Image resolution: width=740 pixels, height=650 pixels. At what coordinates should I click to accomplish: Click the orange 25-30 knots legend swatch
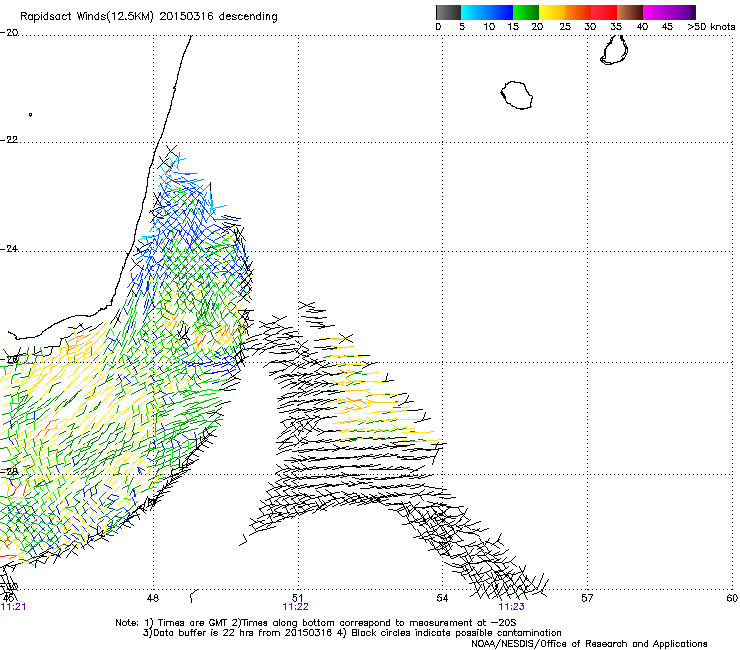pos(578,12)
